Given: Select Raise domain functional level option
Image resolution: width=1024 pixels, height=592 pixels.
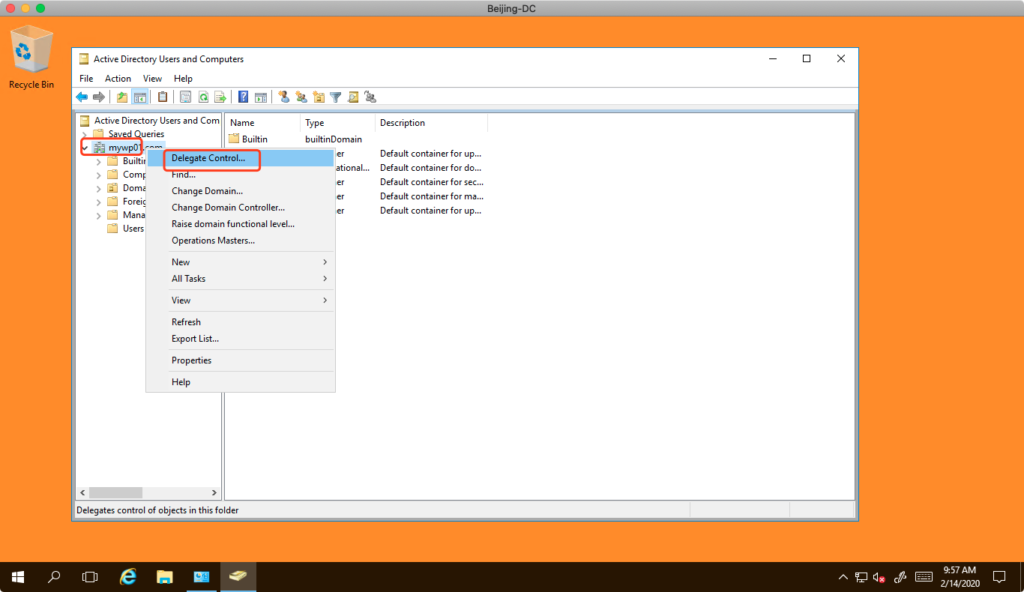Looking at the screenshot, I should click(232, 224).
